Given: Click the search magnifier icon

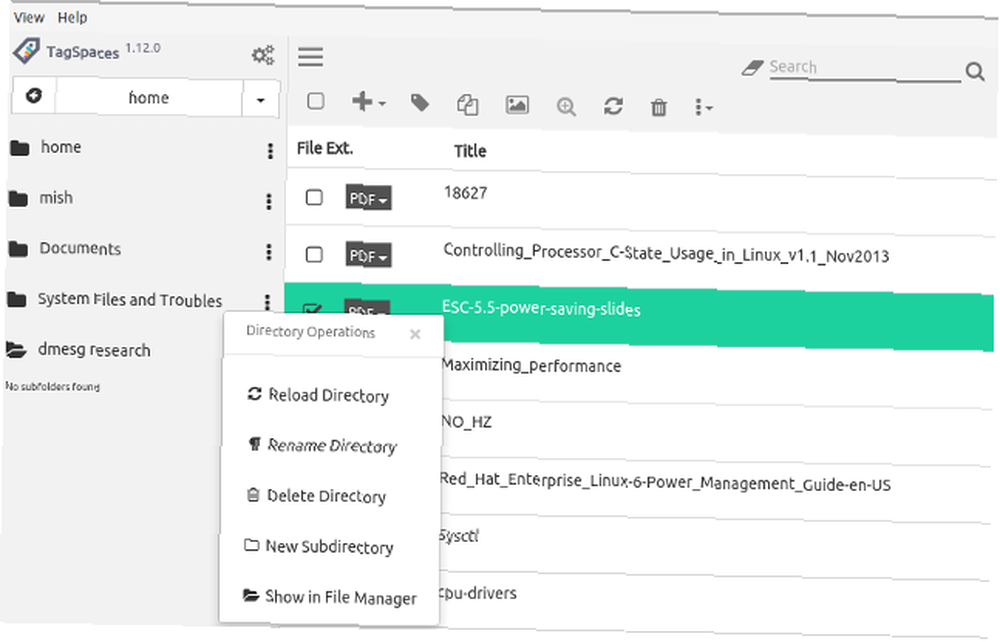Looking at the screenshot, I should tap(974, 71).
